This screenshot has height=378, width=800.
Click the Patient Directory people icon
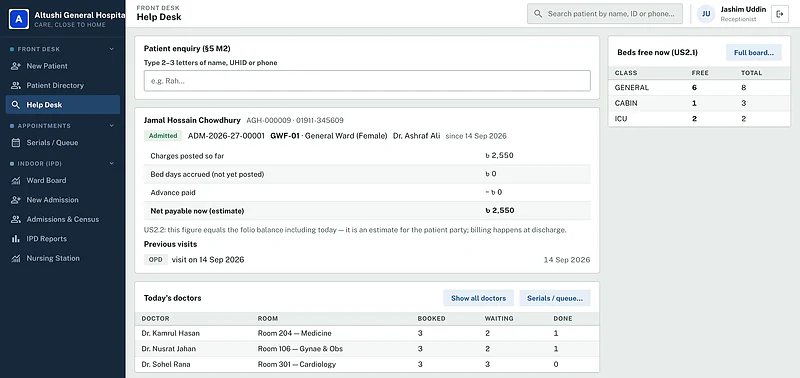tap(16, 85)
